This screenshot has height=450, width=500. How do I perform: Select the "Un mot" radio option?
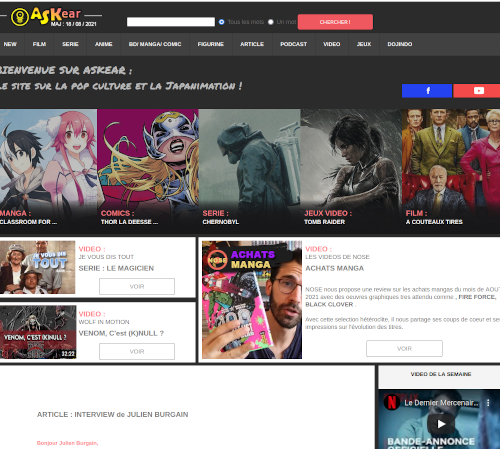pos(271,22)
